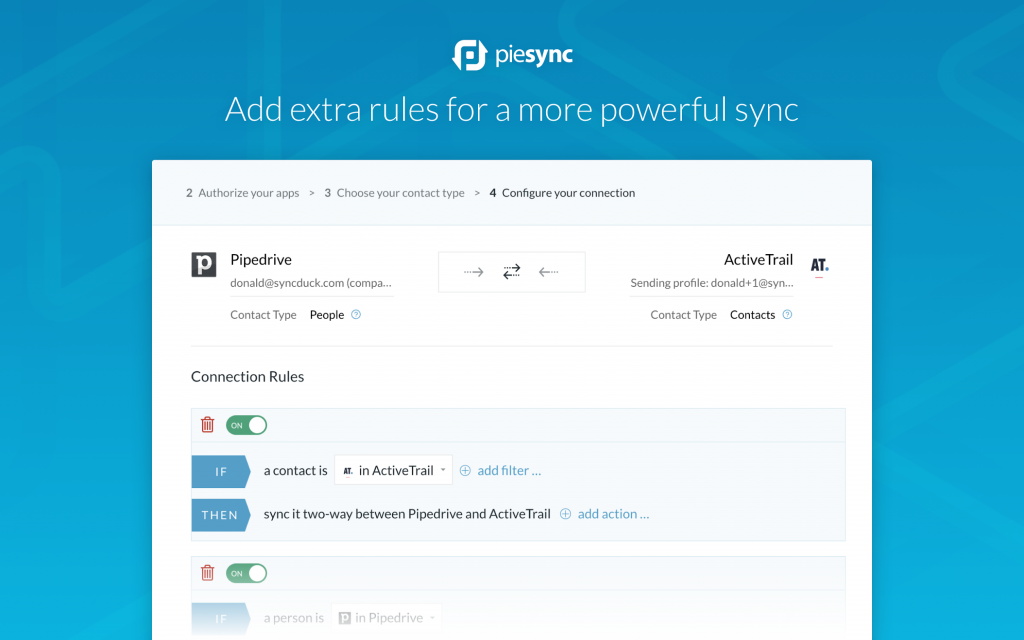Click the THEN label of ActiveTrail rule
Screen dimensions: 1024x640
pos(221,515)
